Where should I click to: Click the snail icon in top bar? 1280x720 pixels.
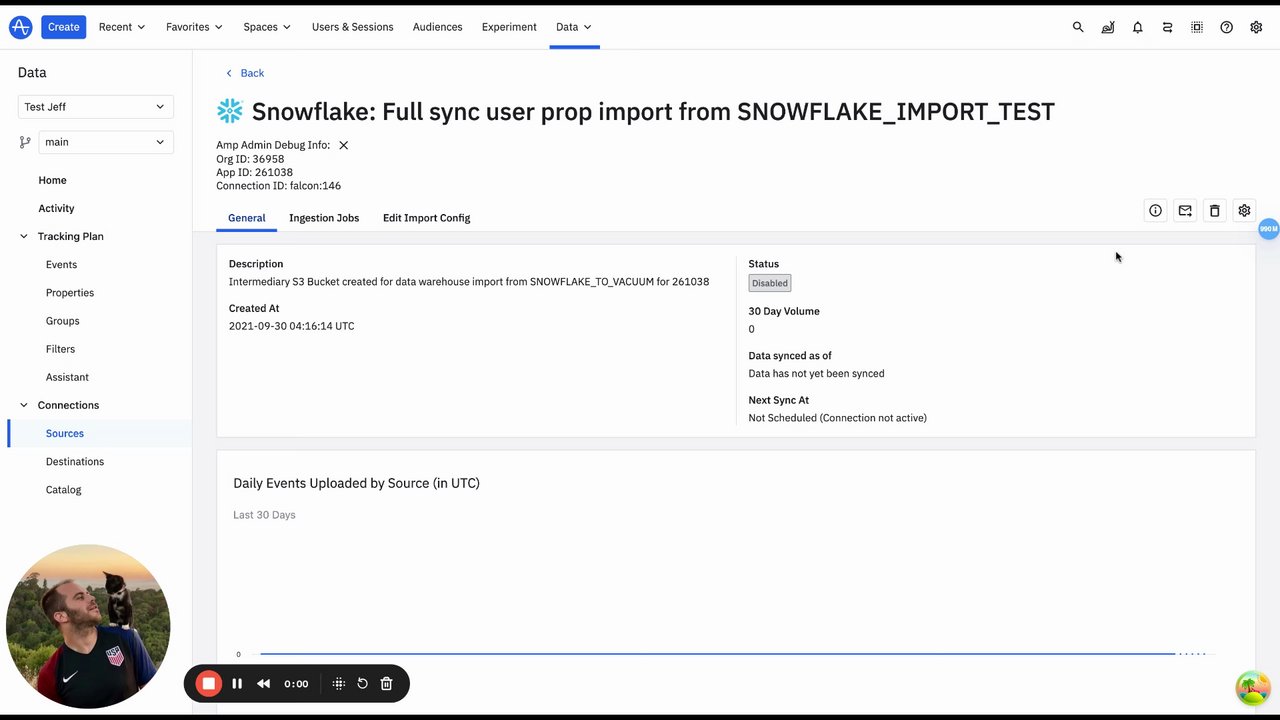(1108, 27)
